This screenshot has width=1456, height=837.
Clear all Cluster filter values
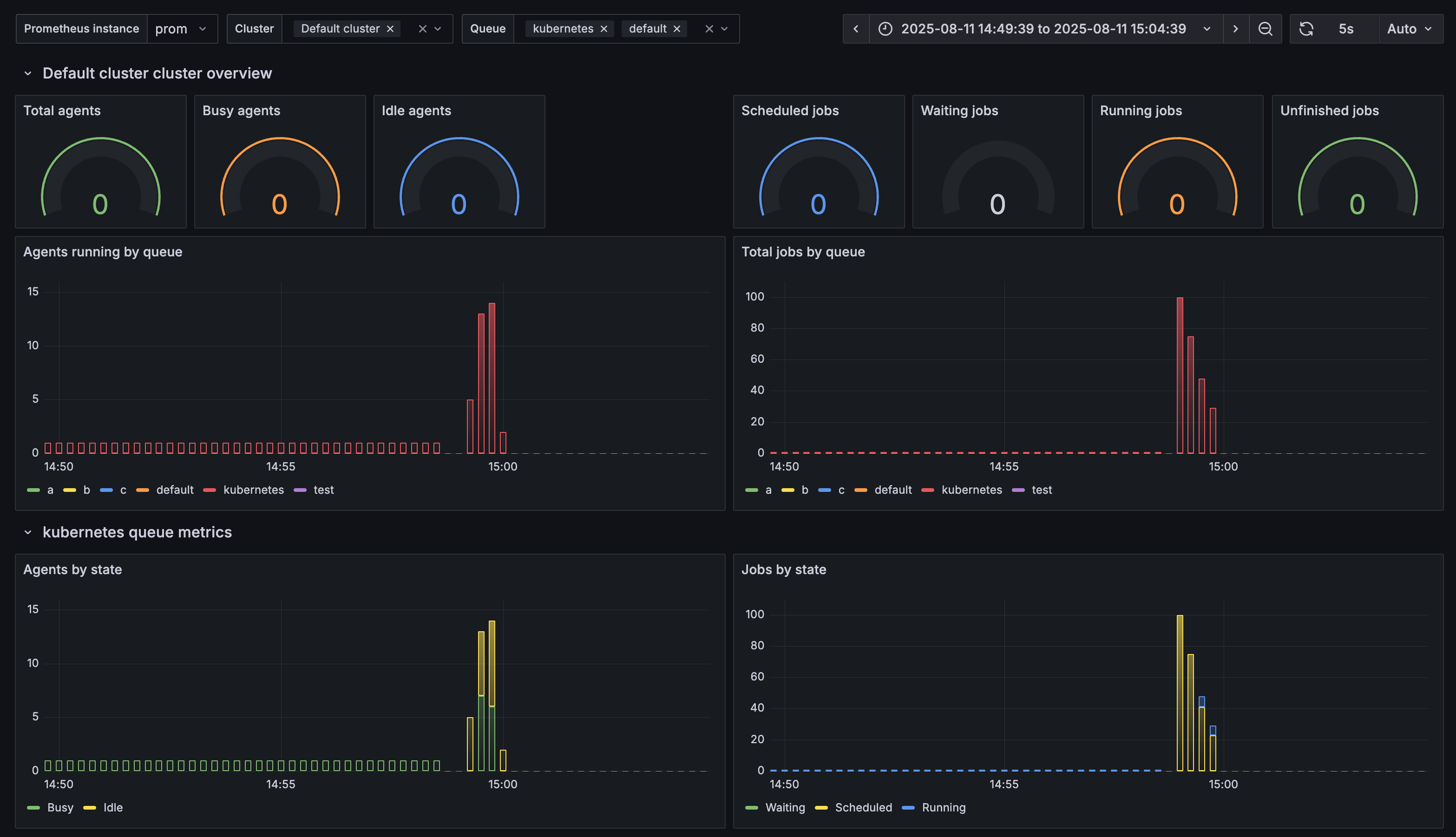[422, 29]
